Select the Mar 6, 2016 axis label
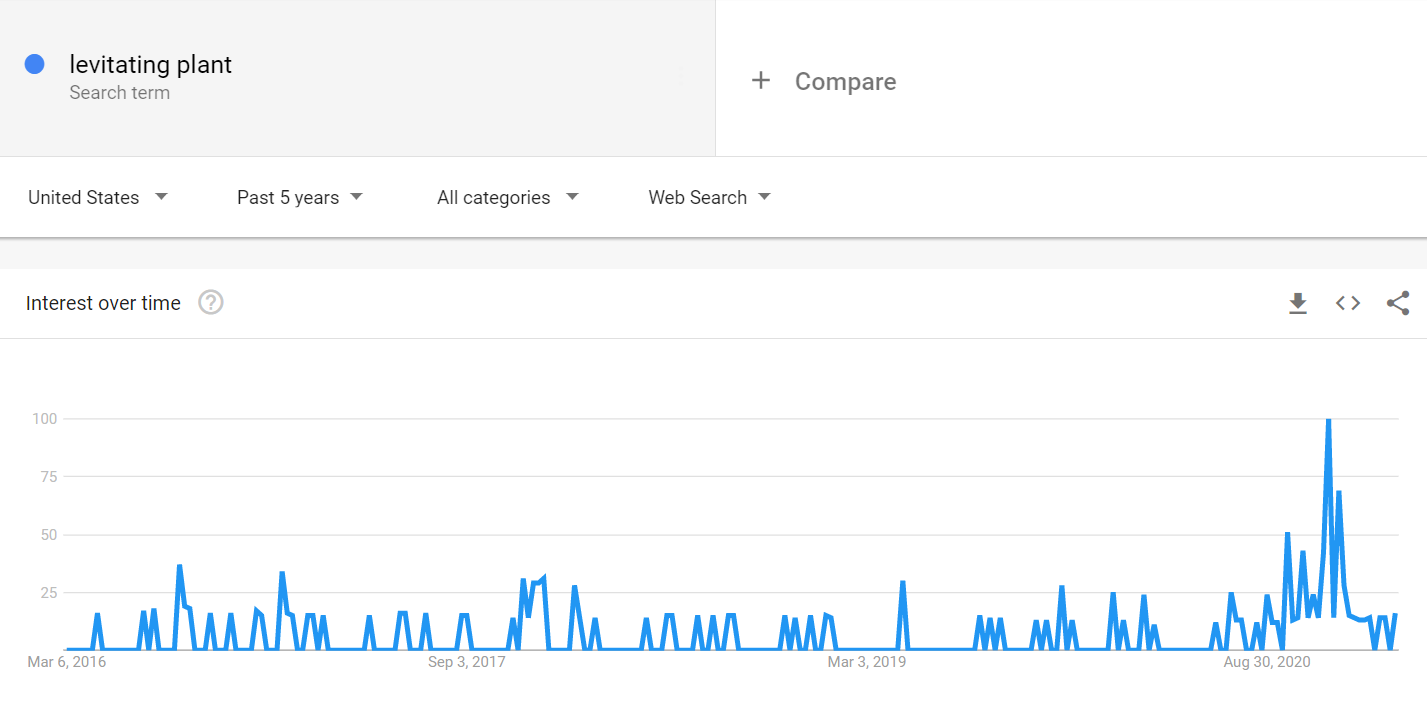Screen dimensions: 1427x707 pos(67,662)
